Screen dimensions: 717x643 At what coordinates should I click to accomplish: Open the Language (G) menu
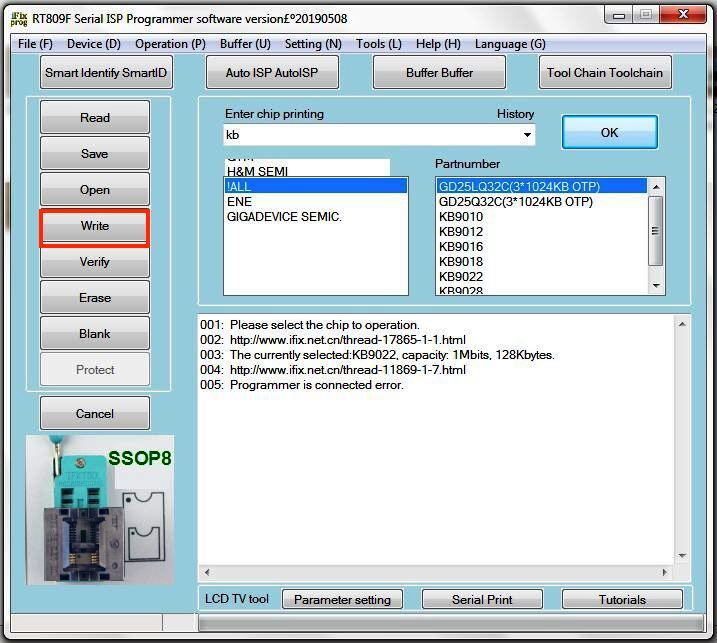(x=510, y=44)
